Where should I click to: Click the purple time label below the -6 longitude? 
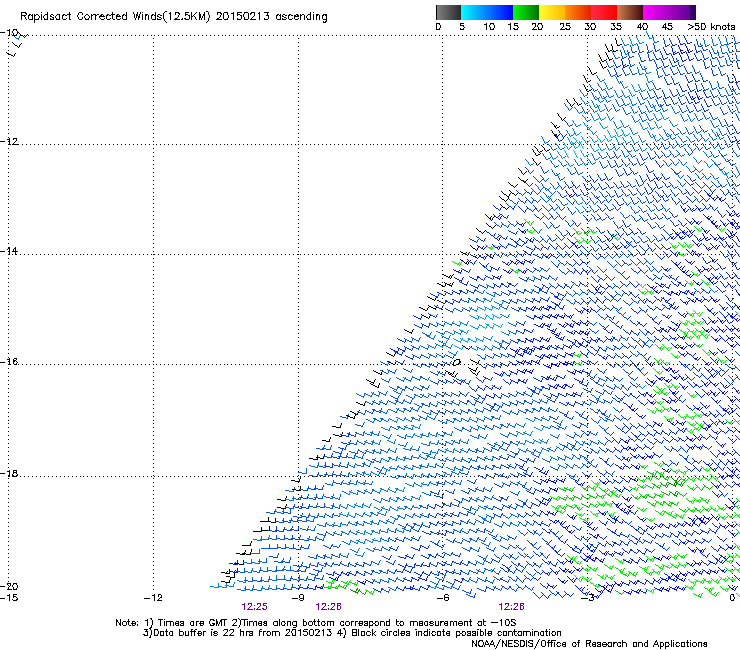tap(511, 607)
